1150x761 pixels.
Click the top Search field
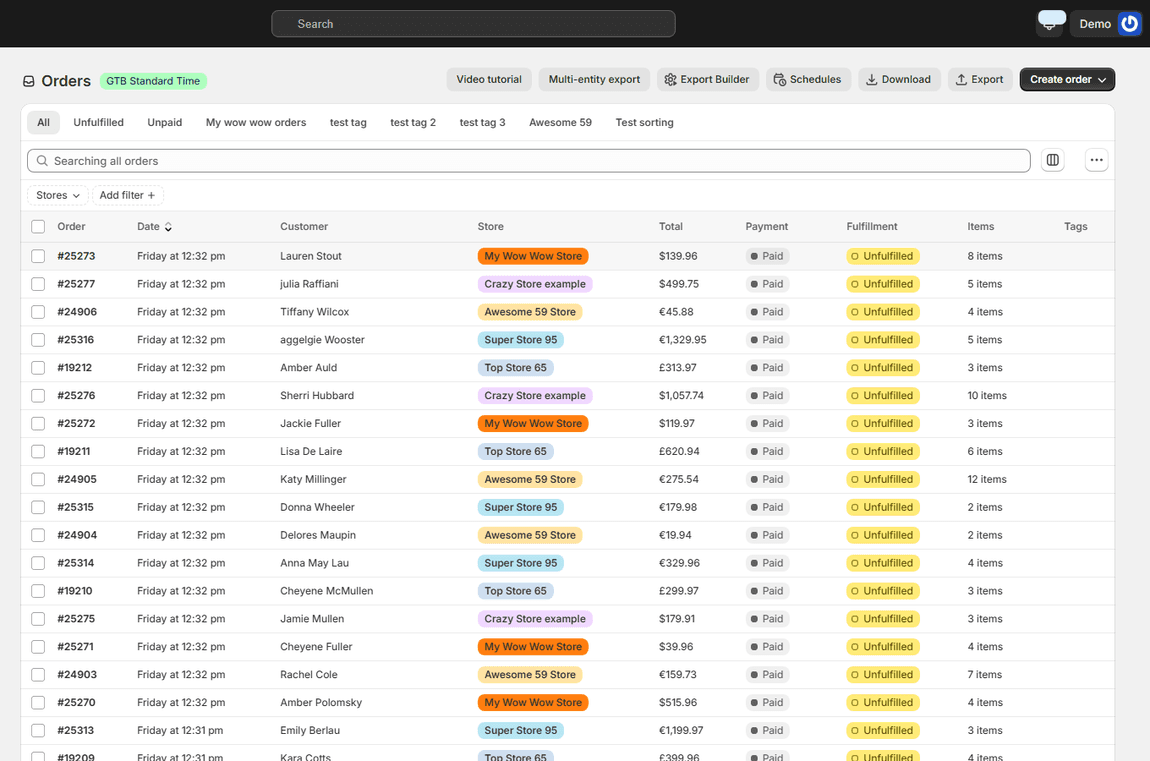[473, 23]
